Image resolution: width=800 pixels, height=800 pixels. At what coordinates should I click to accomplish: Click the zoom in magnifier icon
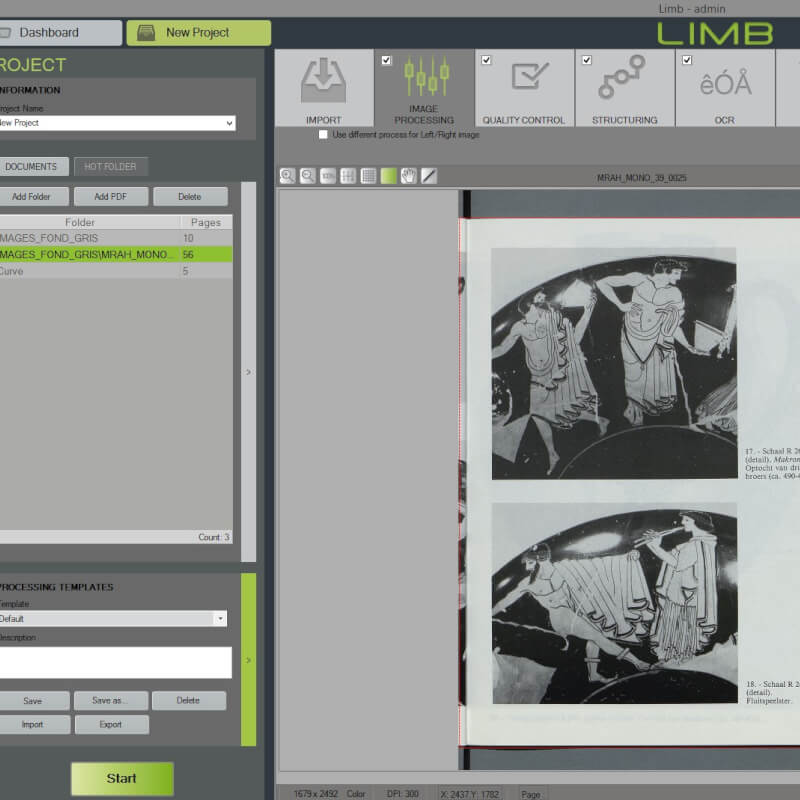click(x=288, y=176)
